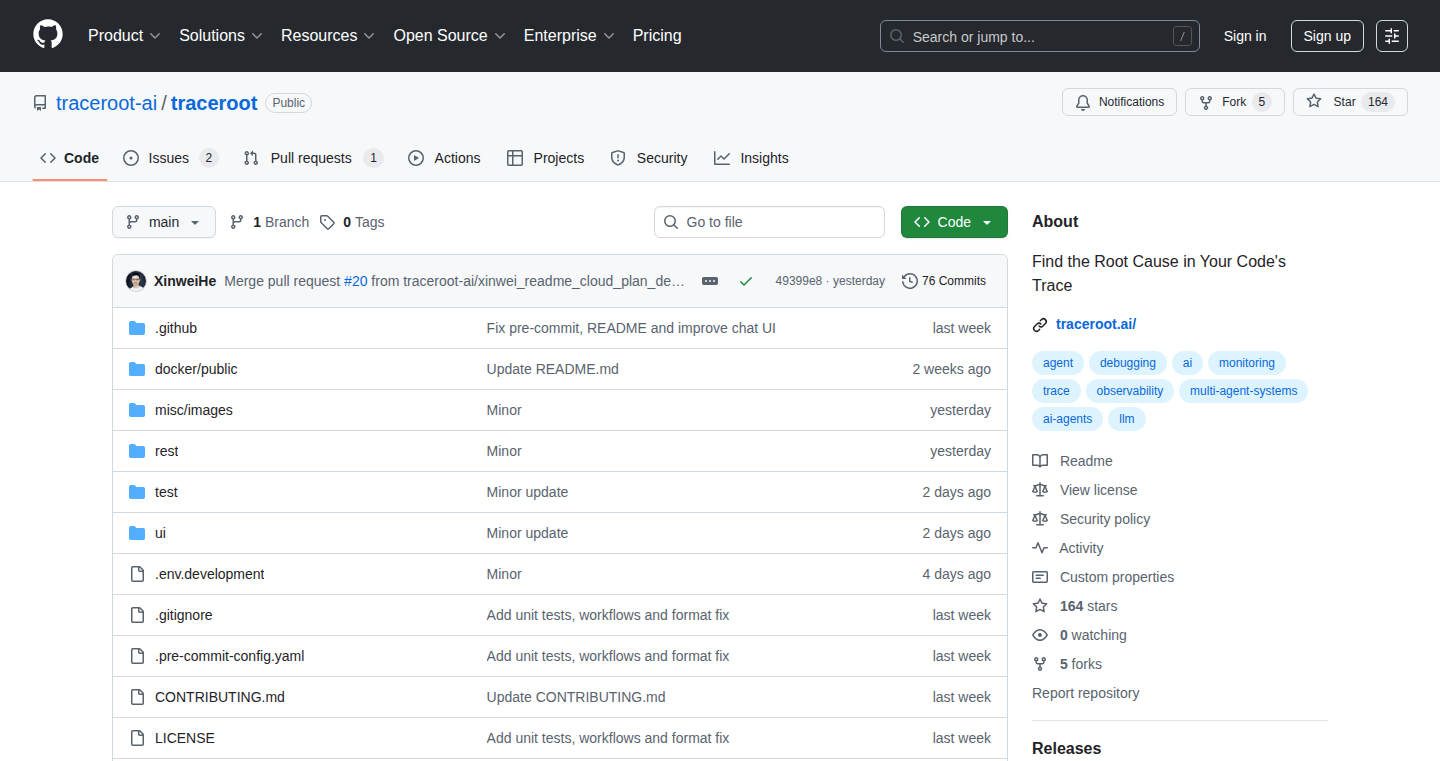Image resolution: width=1440 pixels, height=761 pixels.
Task: Open the misc/images folder icon
Action: (x=137, y=410)
